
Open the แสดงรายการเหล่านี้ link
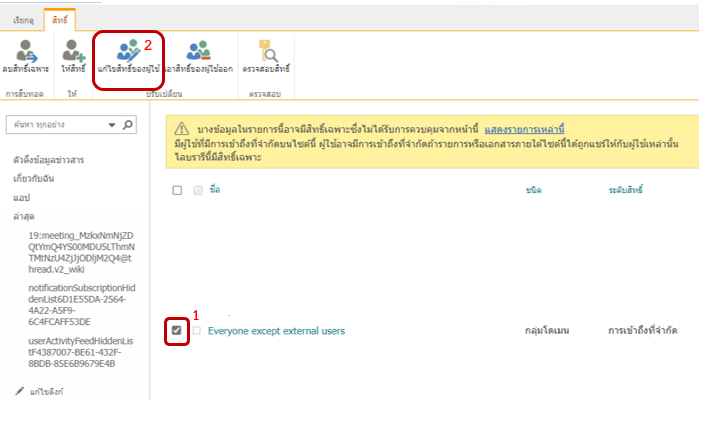coord(524,129)
